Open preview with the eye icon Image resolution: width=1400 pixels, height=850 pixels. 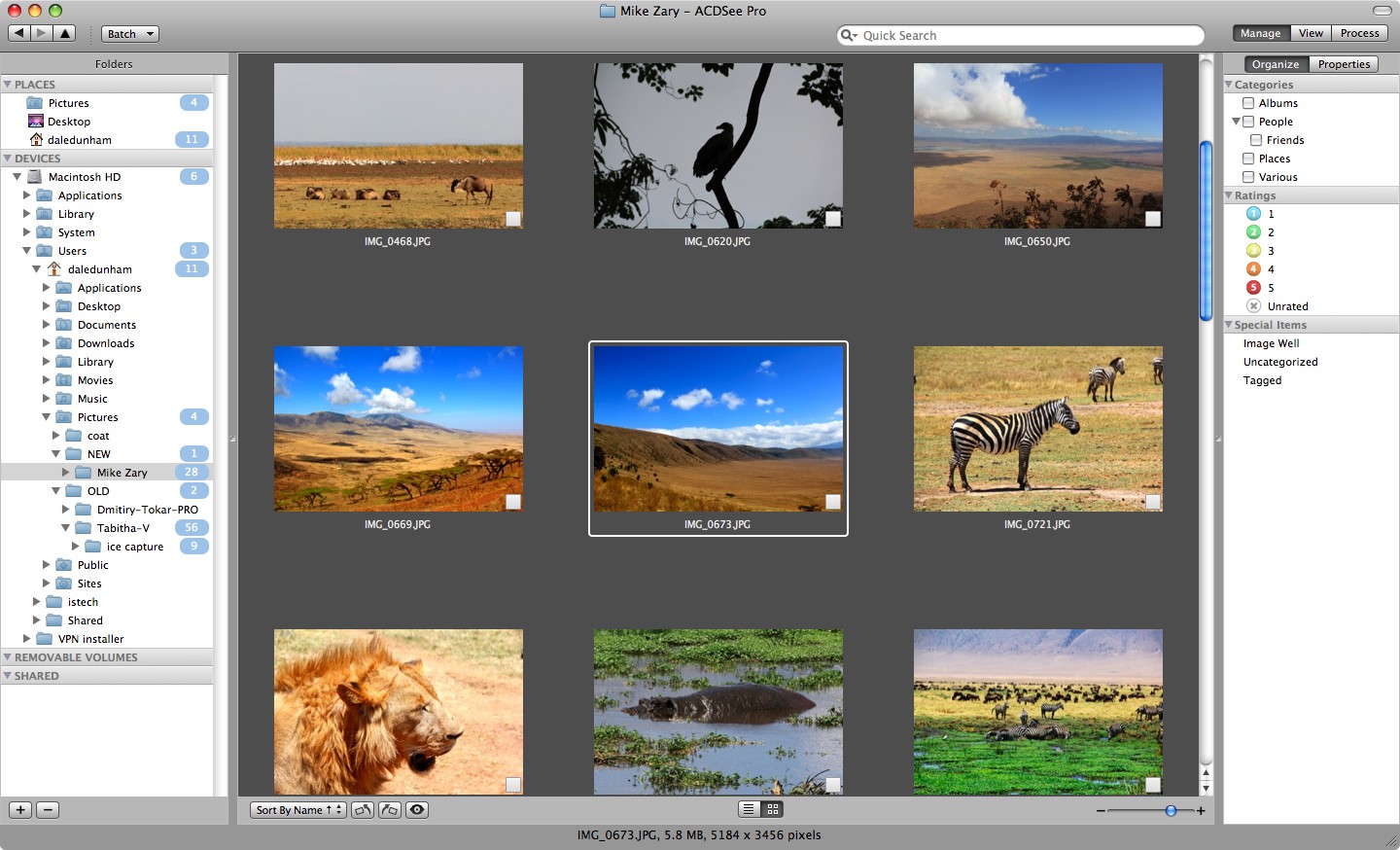click(416, 809)
